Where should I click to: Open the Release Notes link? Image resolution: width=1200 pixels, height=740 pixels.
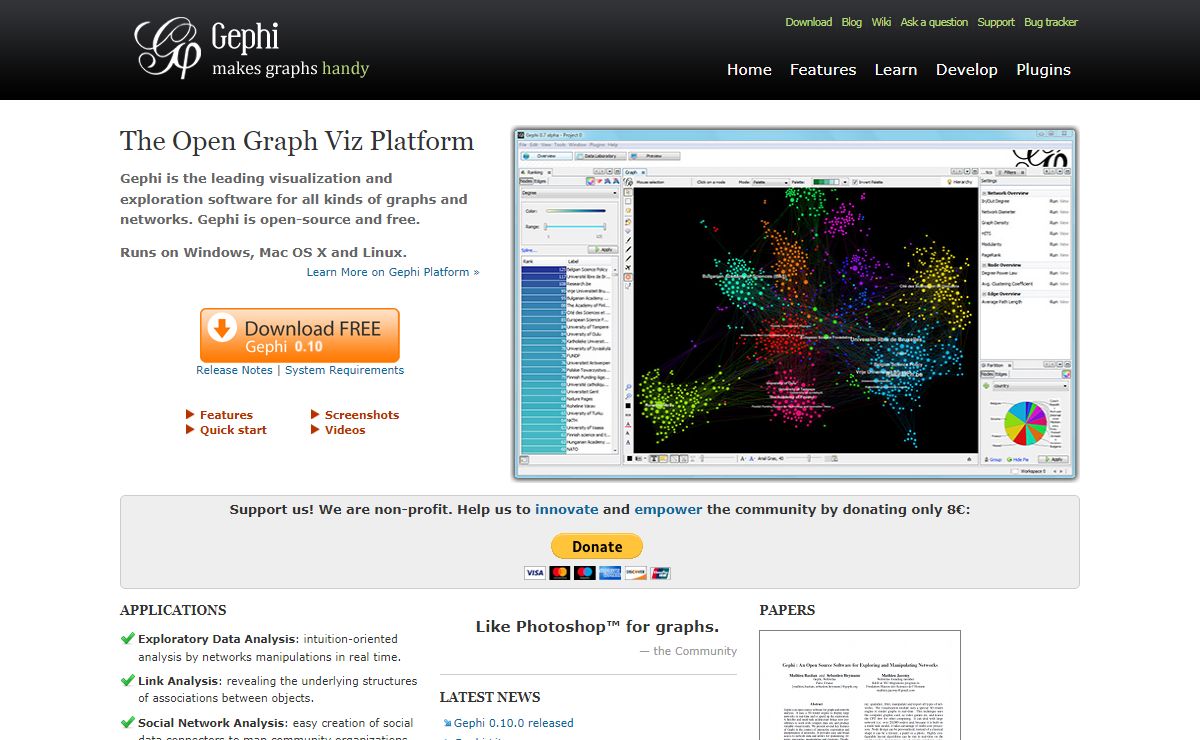[234, 370]
